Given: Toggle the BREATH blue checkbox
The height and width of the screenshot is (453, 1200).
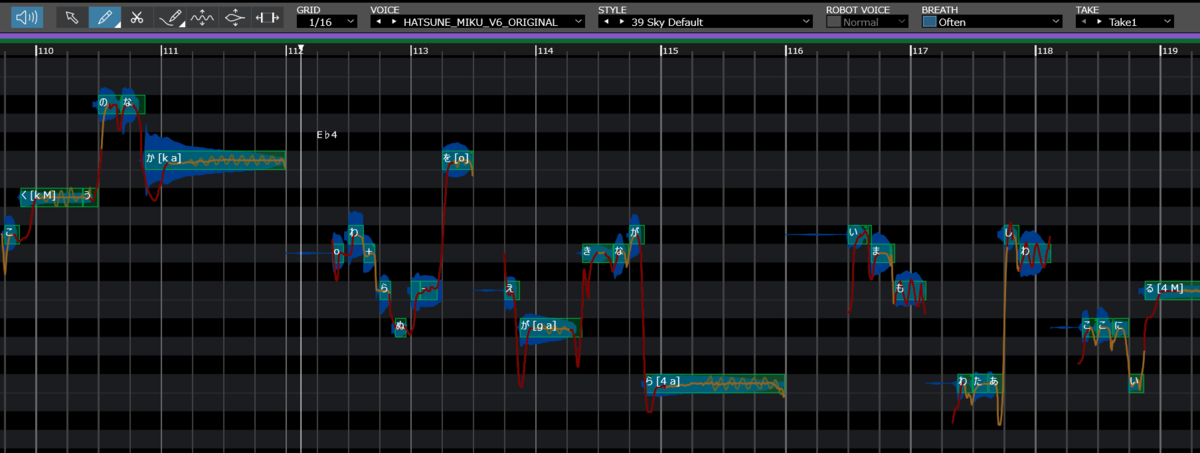Looking at the screenshot, I should coord(929,21).
